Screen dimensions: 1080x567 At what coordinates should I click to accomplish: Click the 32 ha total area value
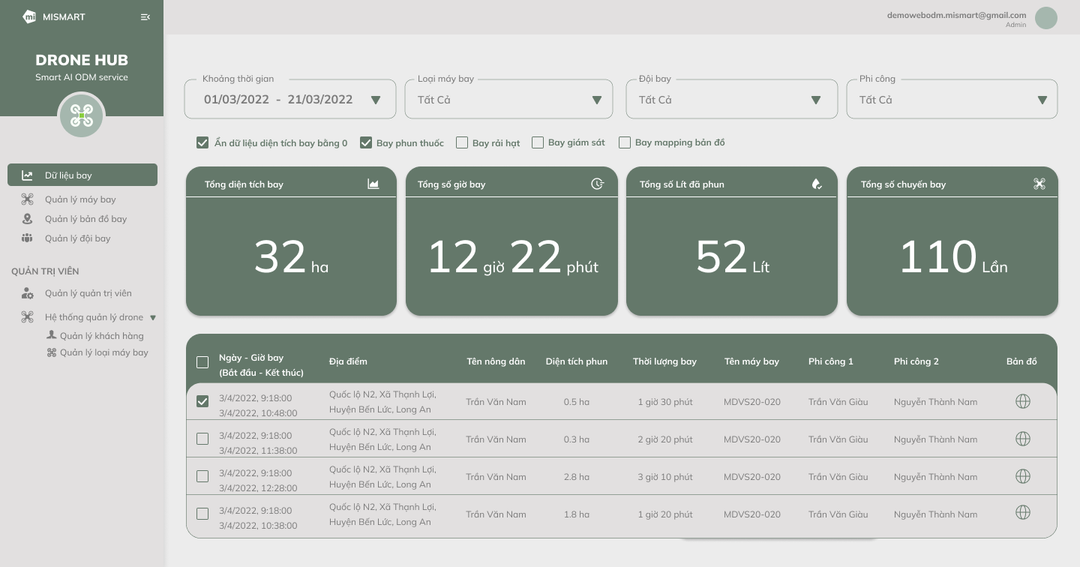[x=291, y=257]
